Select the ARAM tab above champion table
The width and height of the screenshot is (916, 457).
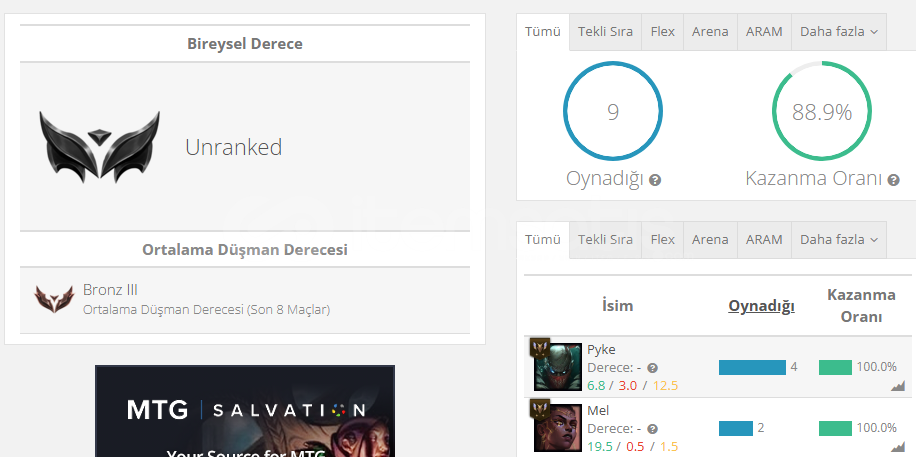(764, 240)
